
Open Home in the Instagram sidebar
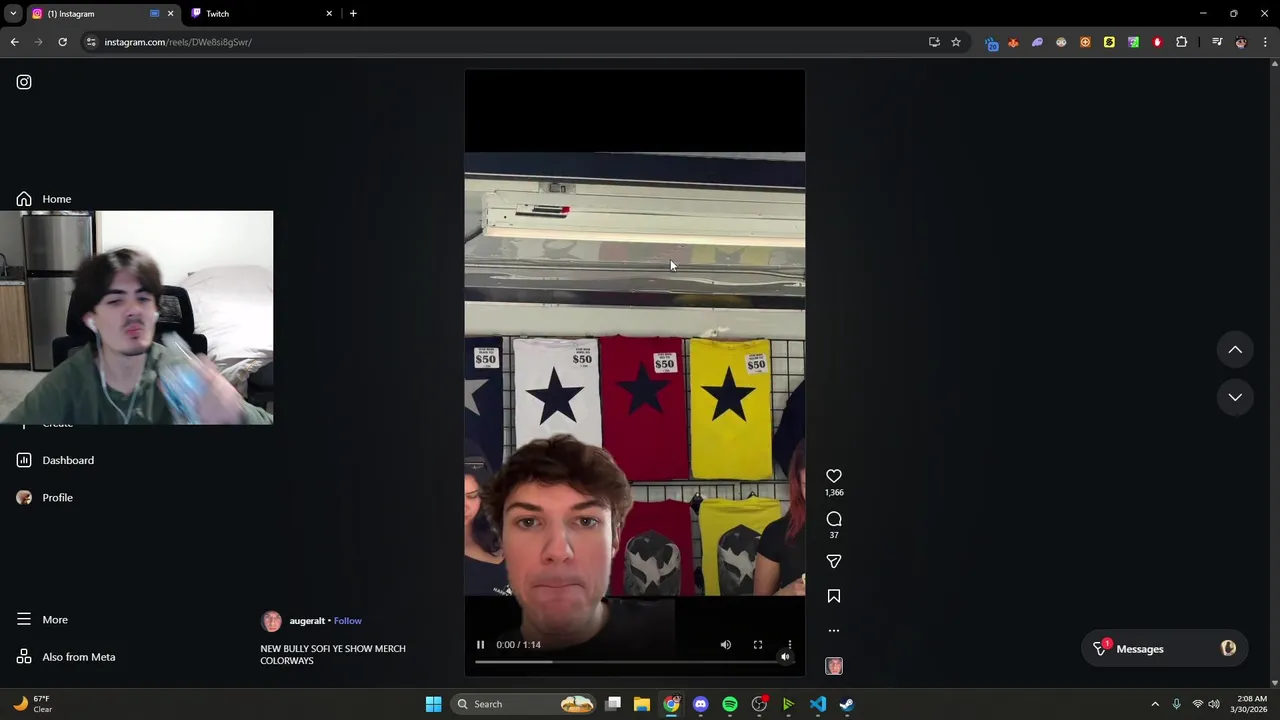[44, 199]
